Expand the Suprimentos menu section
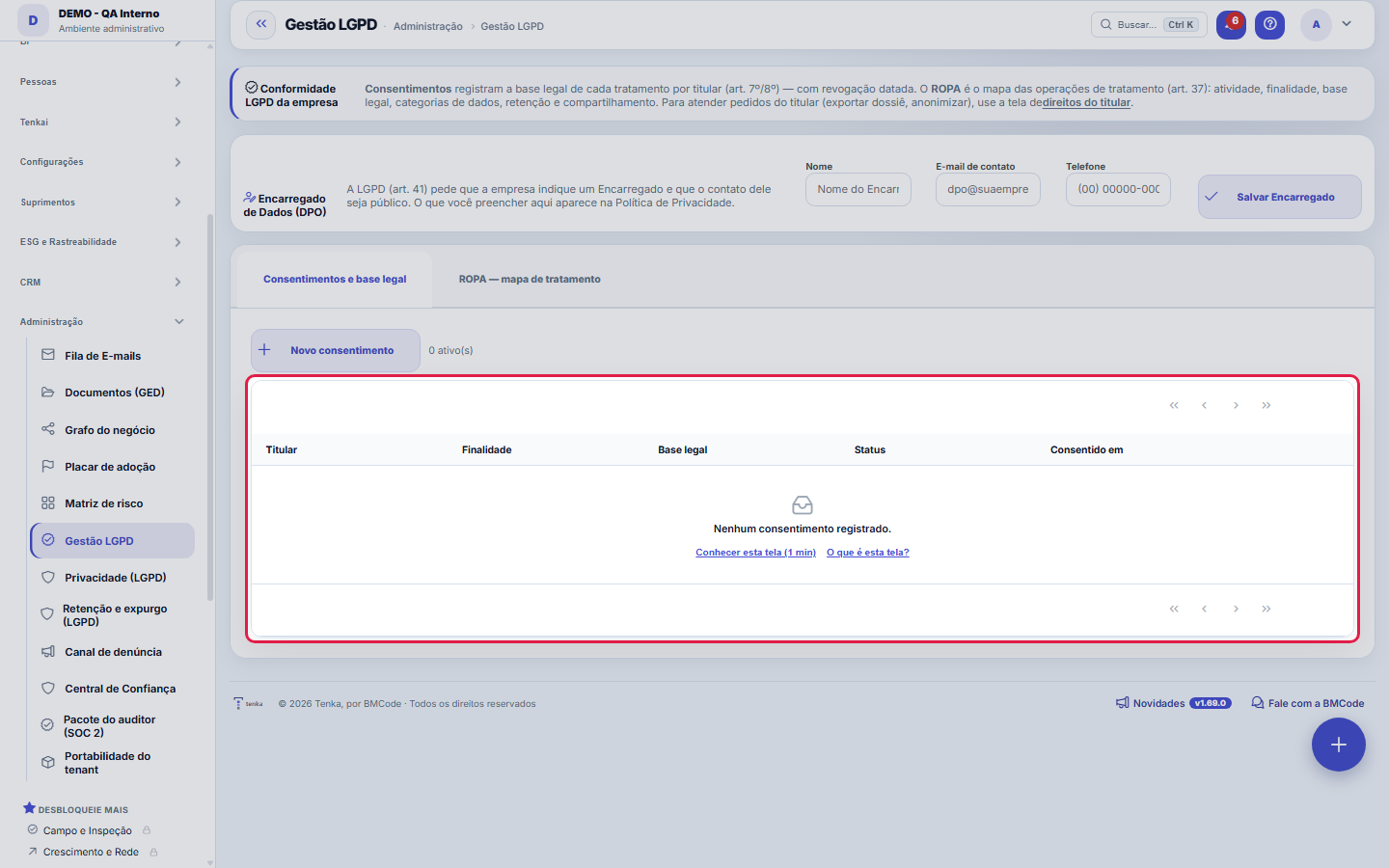This screenshot has width=1389, height=868. [101, 203]
